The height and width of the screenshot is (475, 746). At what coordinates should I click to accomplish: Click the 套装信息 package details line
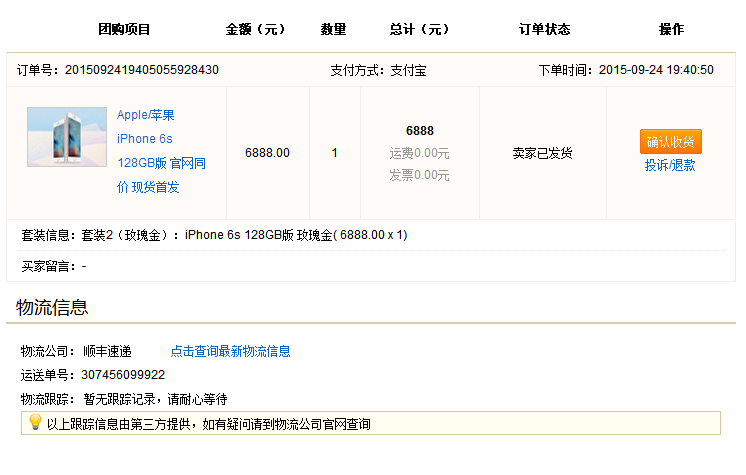[x=214, y=235]
